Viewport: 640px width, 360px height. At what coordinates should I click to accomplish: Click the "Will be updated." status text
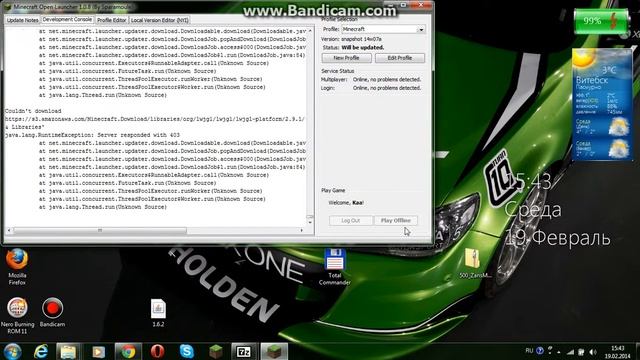click(x=362, y=48)
